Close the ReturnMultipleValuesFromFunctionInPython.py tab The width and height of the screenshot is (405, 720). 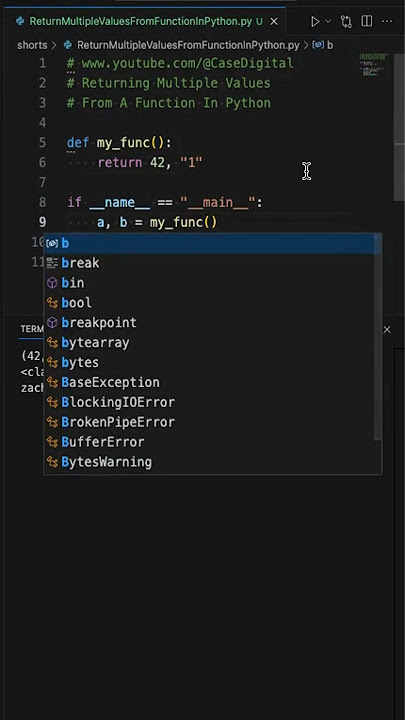[274, 22]
